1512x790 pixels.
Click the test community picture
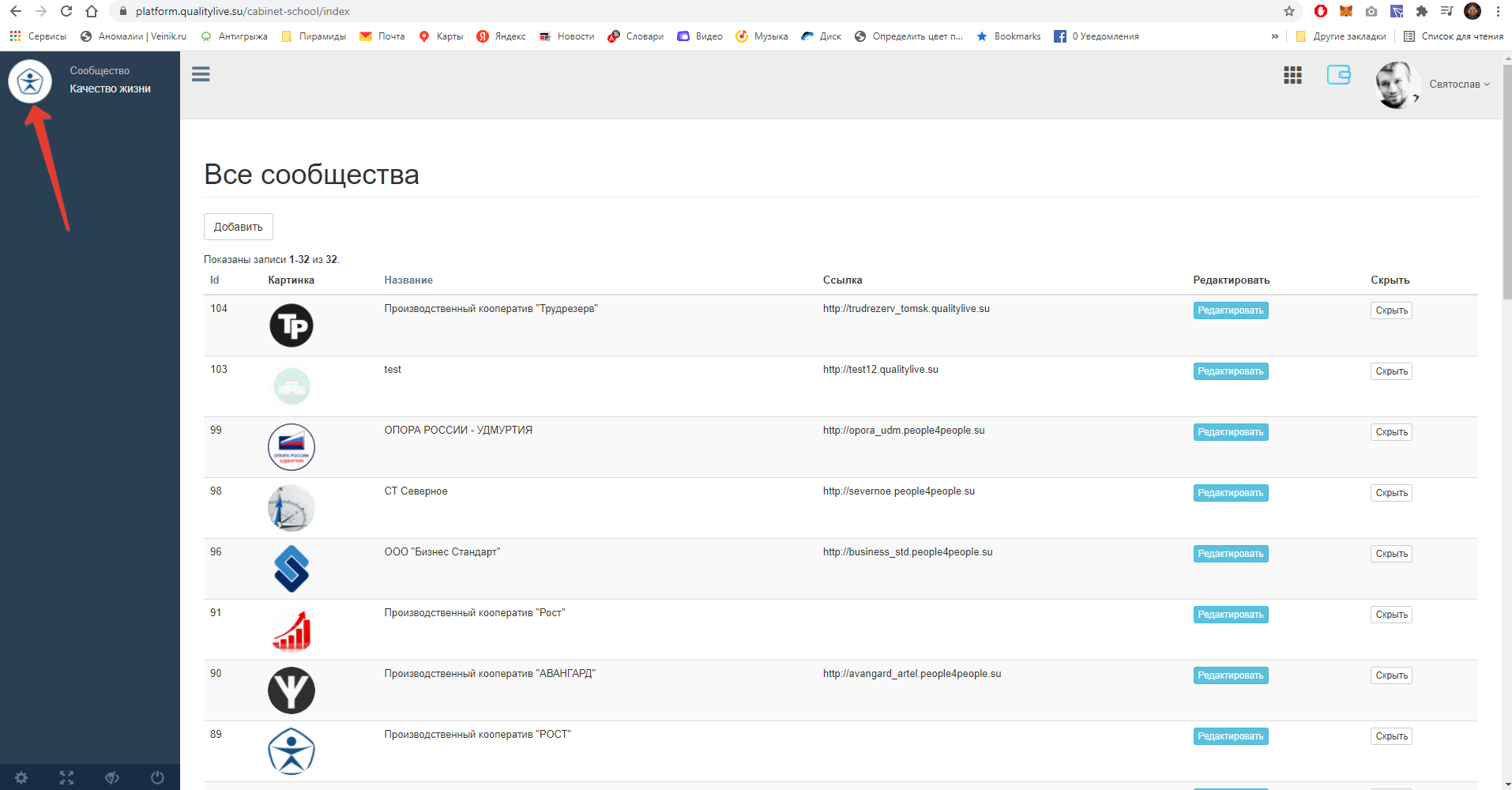coord(291,386)
